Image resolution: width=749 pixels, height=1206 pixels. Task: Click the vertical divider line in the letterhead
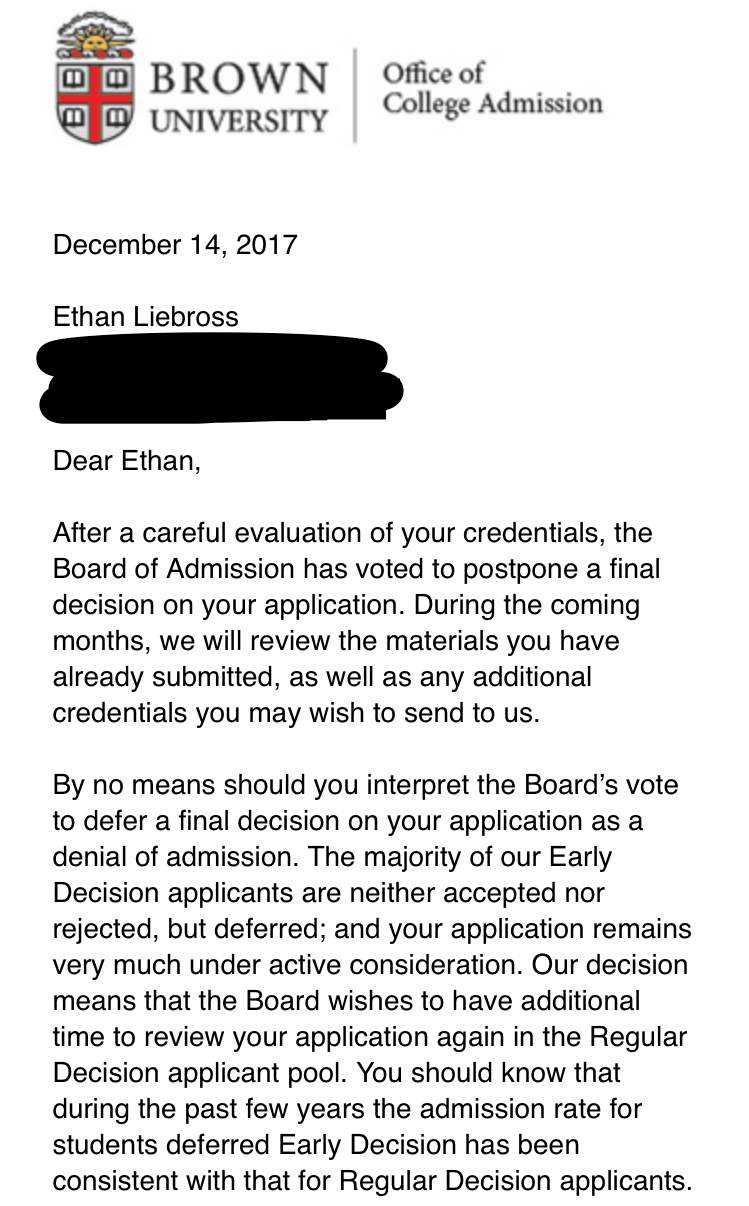pos(355,95)
